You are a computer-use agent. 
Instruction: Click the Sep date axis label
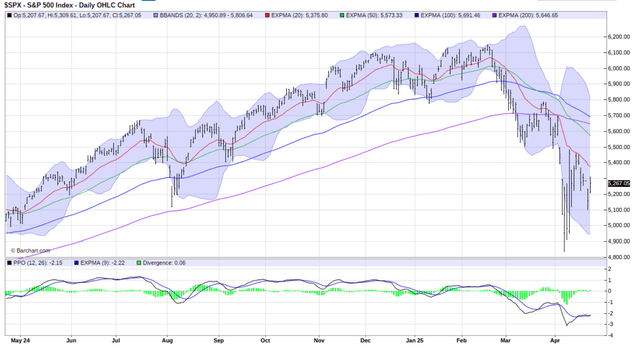point(219,340)
